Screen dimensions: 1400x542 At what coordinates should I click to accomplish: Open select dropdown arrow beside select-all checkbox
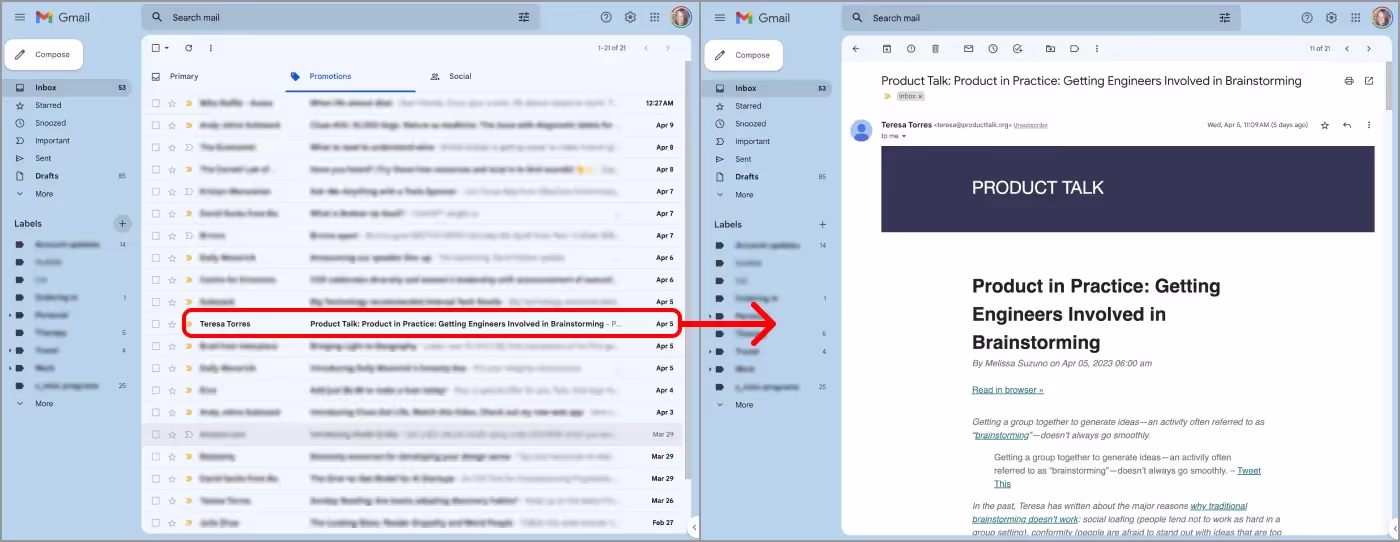167,48
